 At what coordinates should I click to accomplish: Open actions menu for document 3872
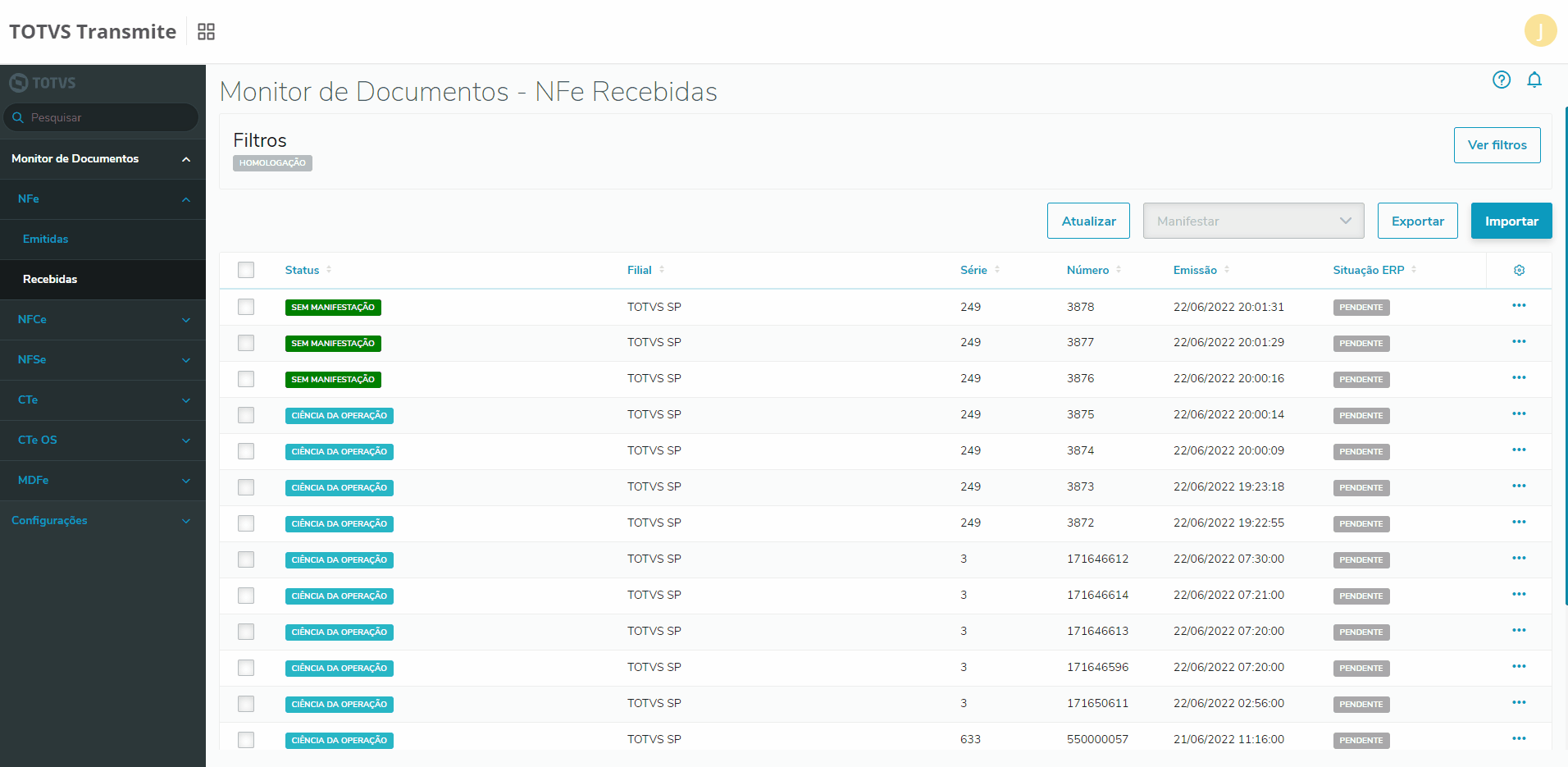pos(1519,522)
